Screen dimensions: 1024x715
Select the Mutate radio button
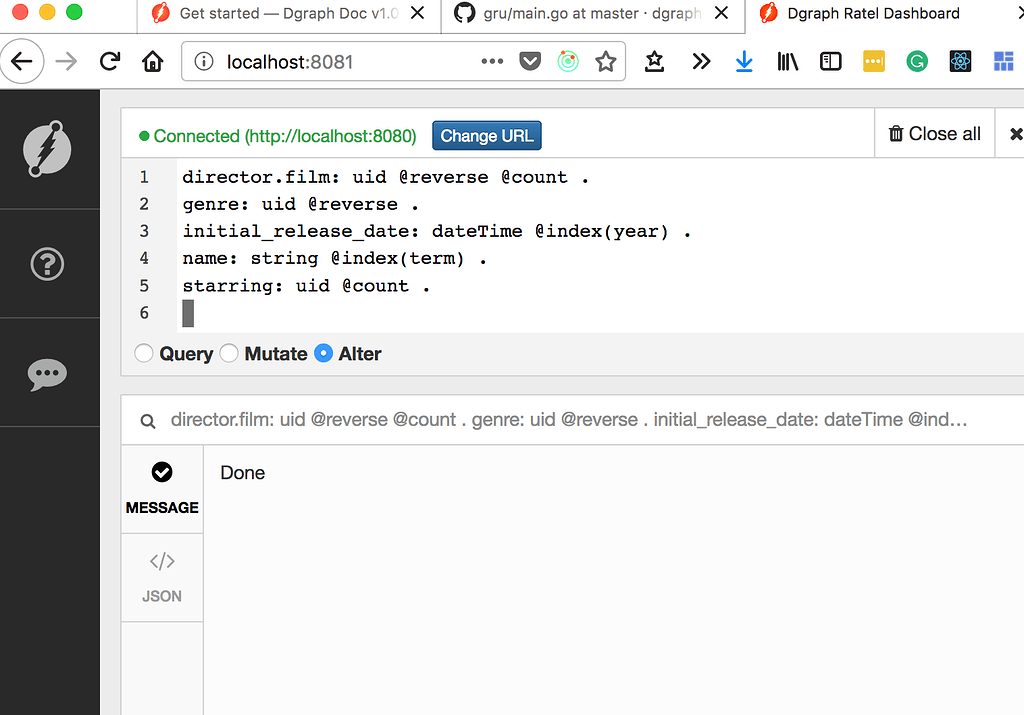(x=229, y=353)
